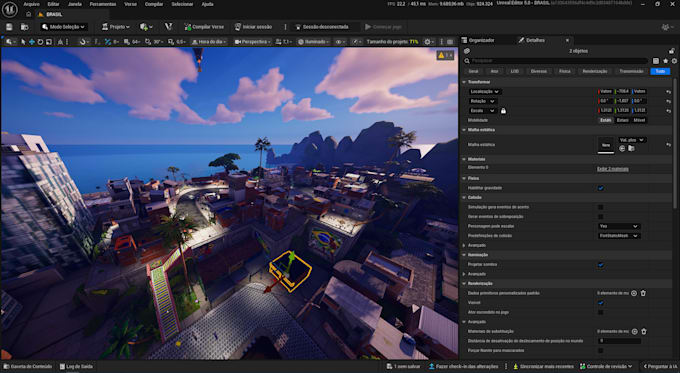
Task: Activate the translate move gizmo tool
Action: (32, 42)
